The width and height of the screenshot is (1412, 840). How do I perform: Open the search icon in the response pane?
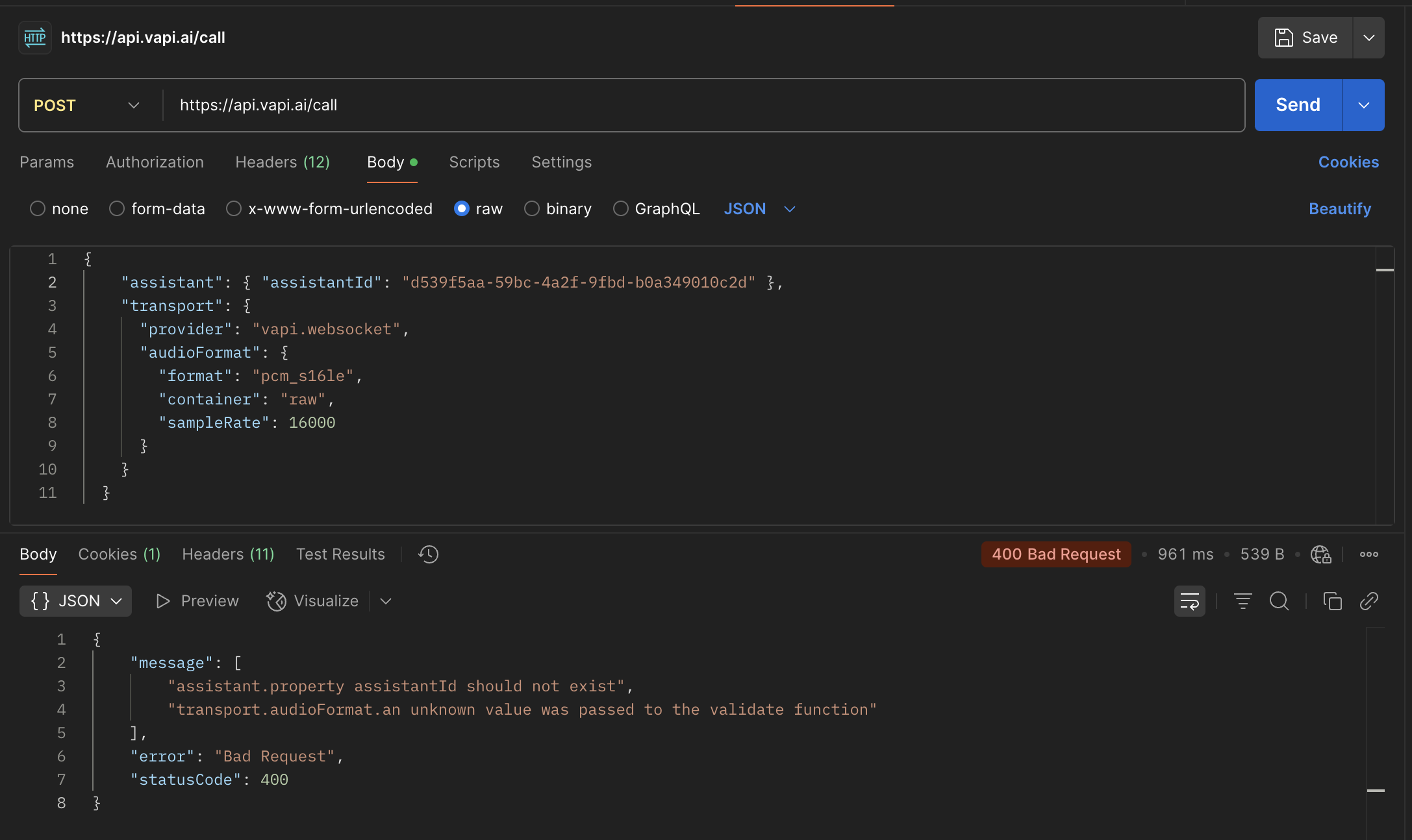[x=1279, y=601]
